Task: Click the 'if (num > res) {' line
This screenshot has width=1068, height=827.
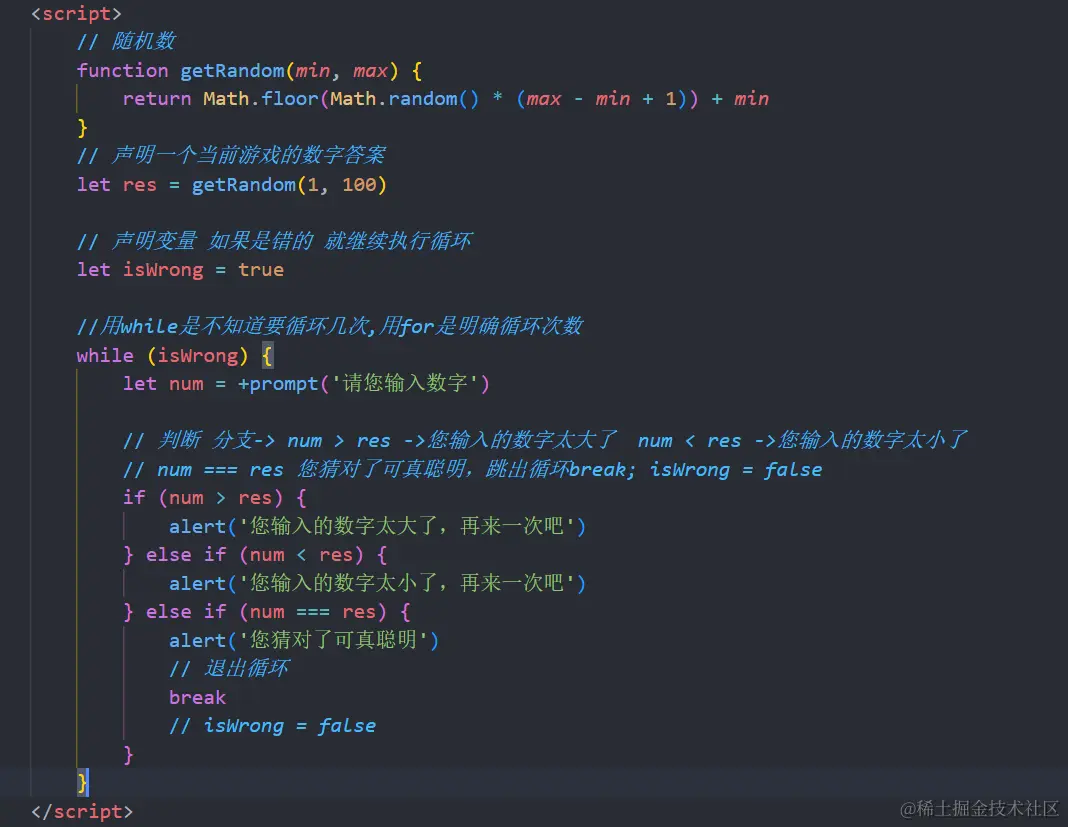Action: point(215,498)
